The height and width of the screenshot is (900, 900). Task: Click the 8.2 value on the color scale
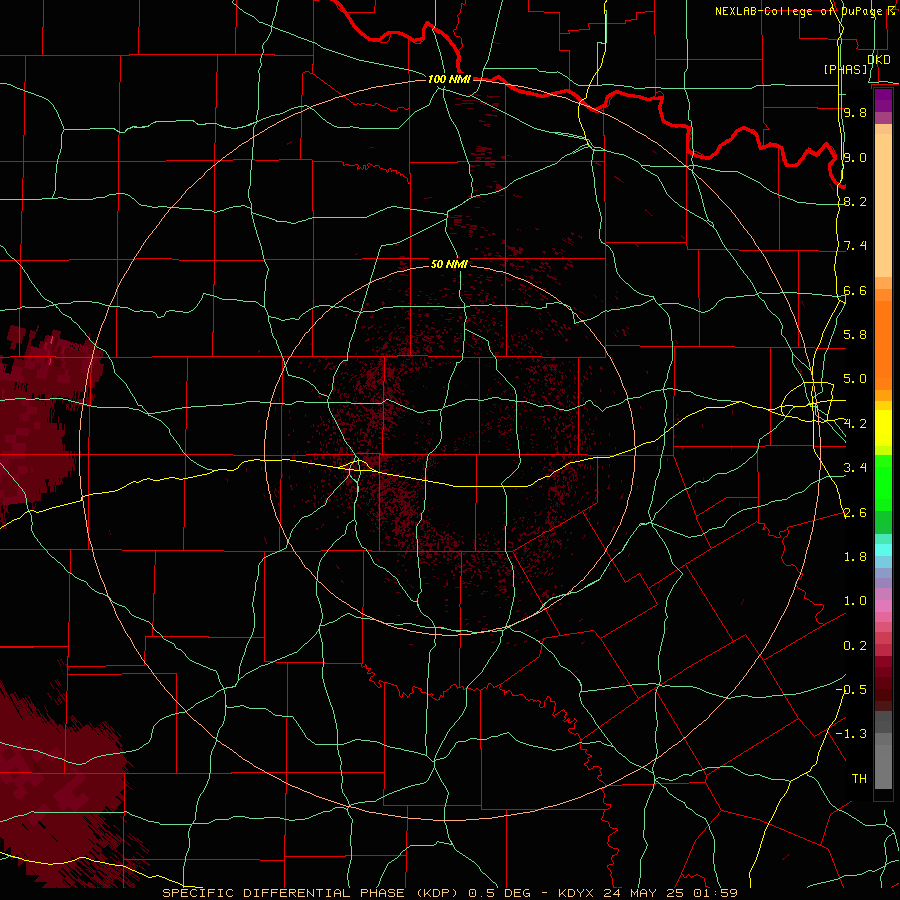coord(855,201)
